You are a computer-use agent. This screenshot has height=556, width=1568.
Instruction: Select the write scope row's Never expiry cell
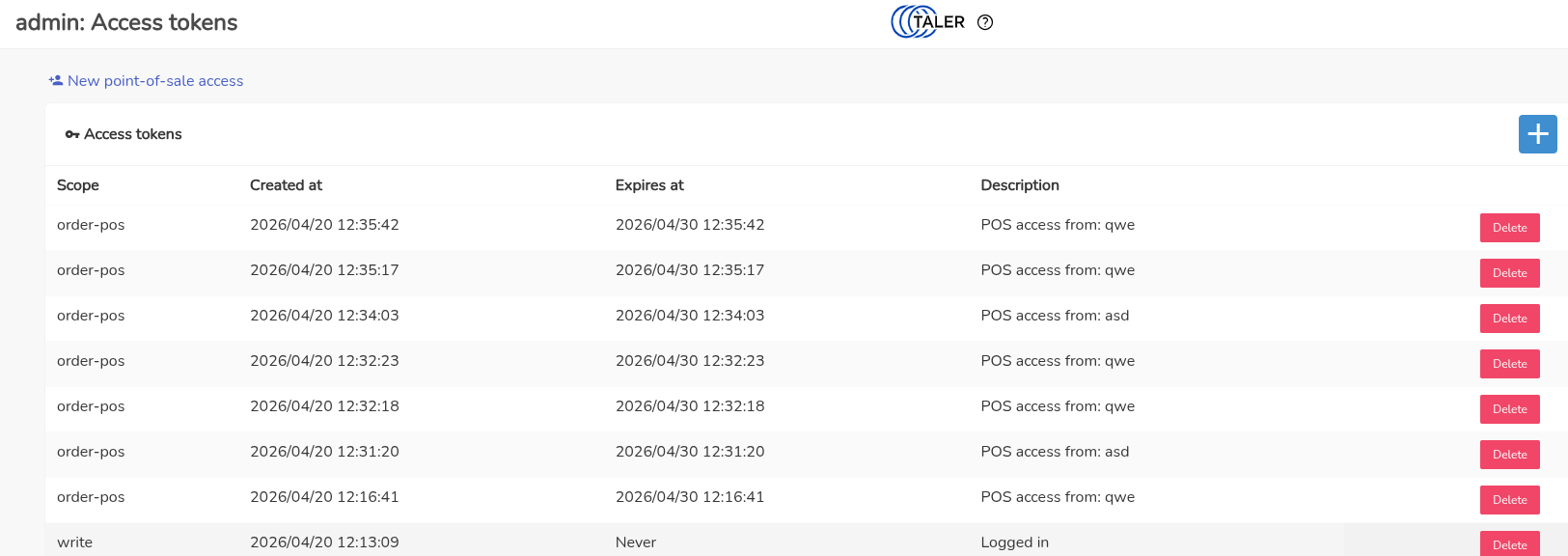point(636,542)
